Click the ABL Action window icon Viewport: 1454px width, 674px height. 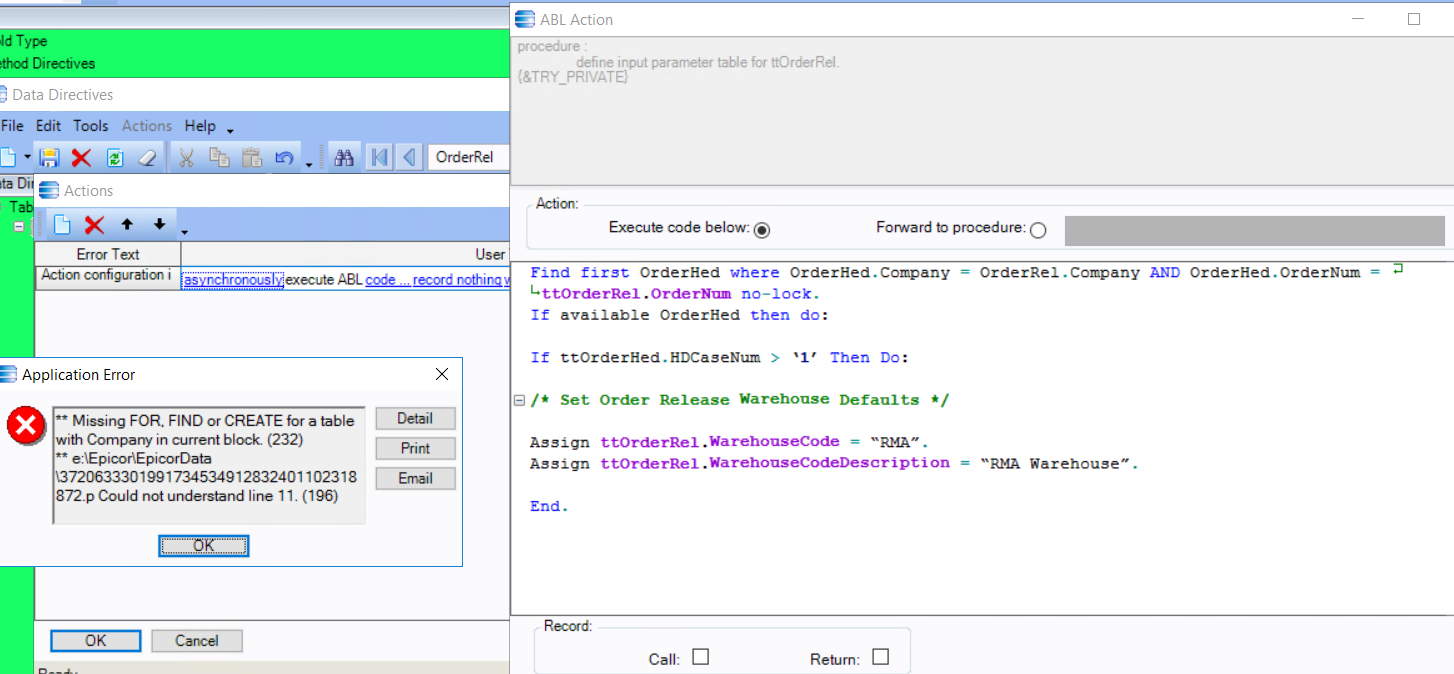[x=524, y=19]
